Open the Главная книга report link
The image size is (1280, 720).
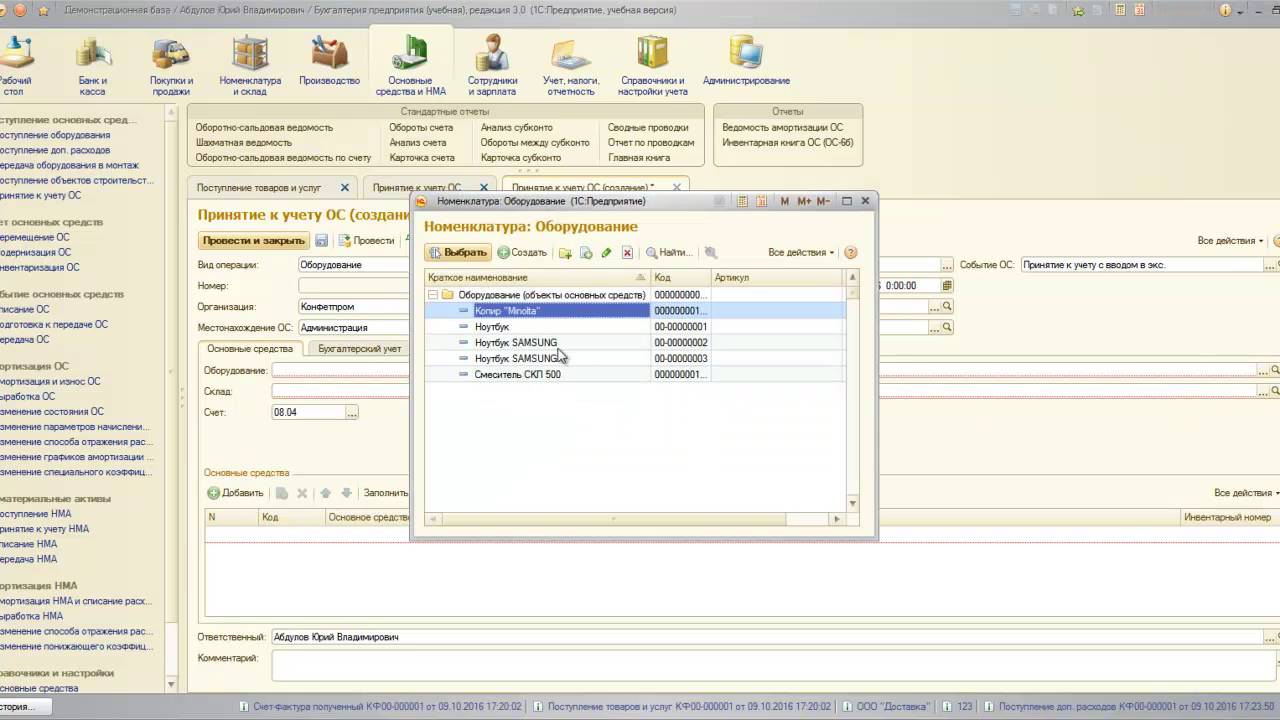coord(639,158)
